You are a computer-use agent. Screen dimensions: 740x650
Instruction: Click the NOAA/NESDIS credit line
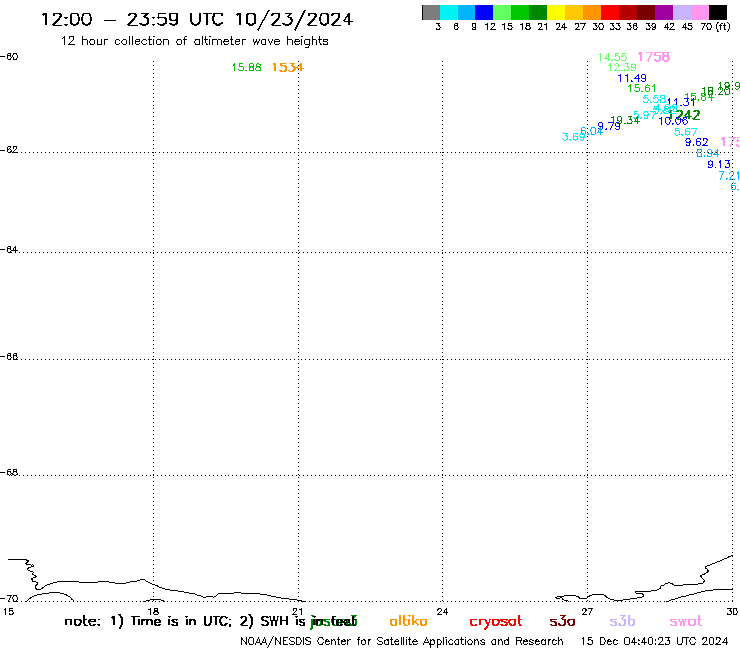pyautogui.click(x=402, y=642)
